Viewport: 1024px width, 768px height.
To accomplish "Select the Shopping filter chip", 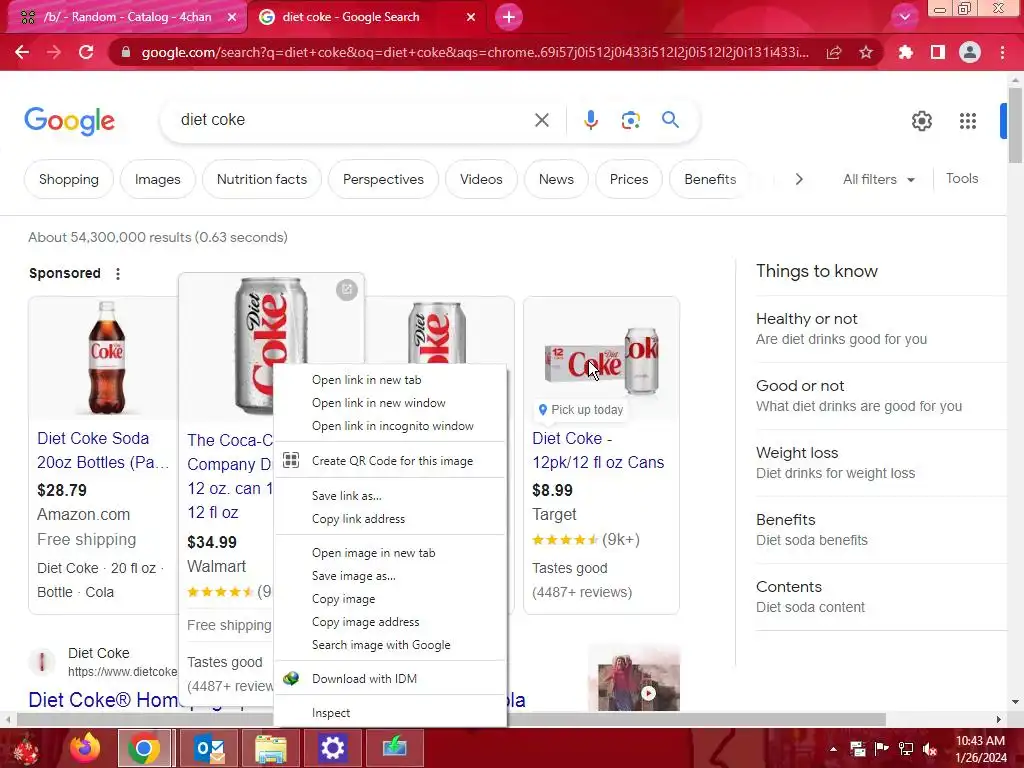I will (x=69, y=179).
